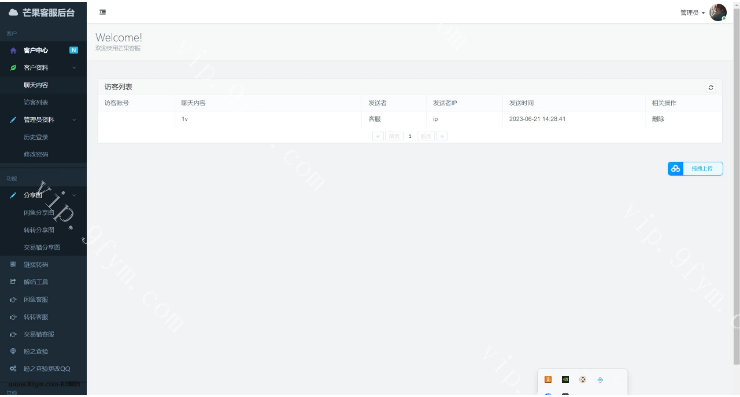Viewport: 740px width, 397px height.
Task: Click the hand icon next to 交易猫客服
Action: click(13, 334)
